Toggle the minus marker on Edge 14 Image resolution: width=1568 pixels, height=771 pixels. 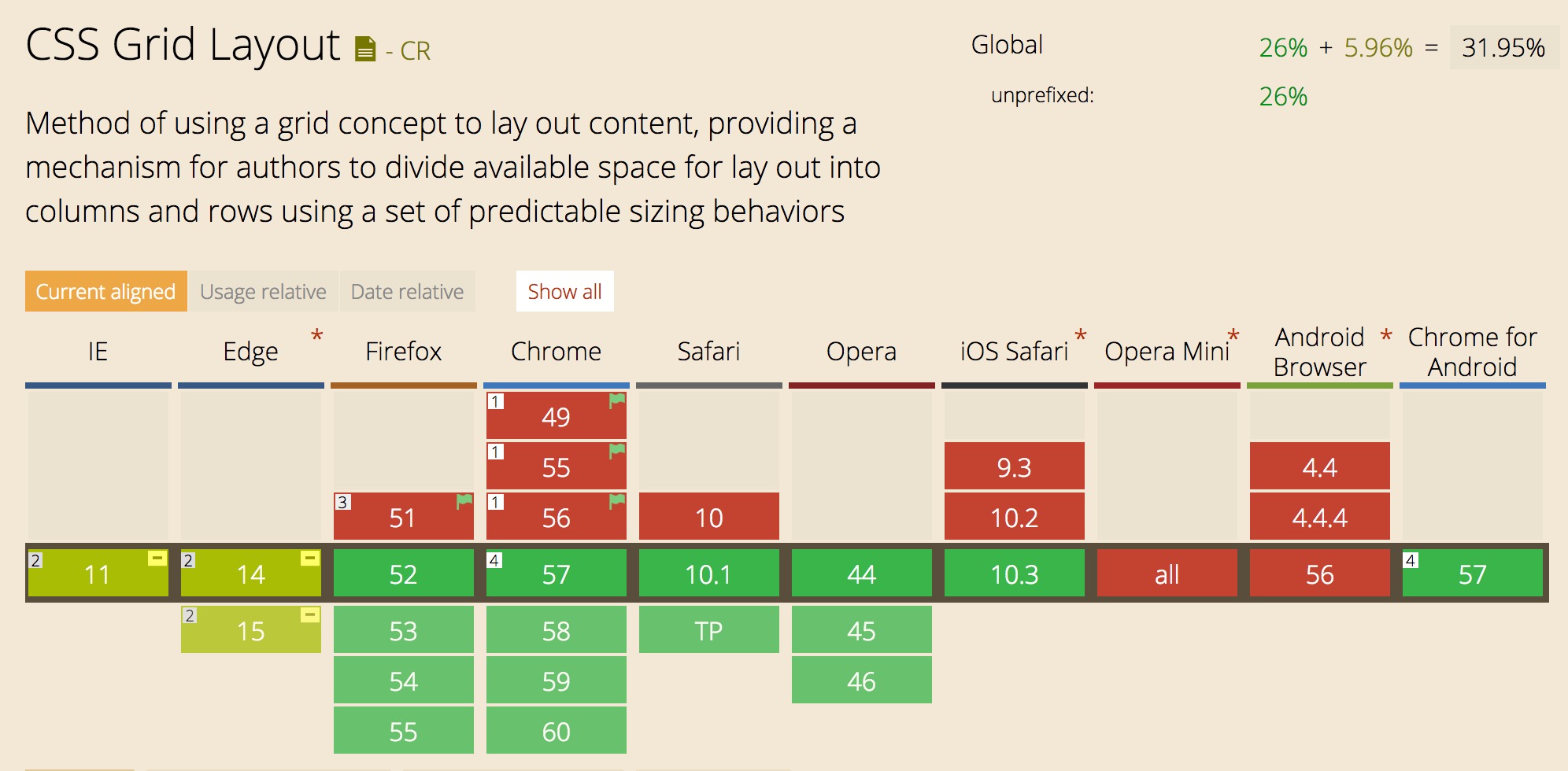point(309,558)
